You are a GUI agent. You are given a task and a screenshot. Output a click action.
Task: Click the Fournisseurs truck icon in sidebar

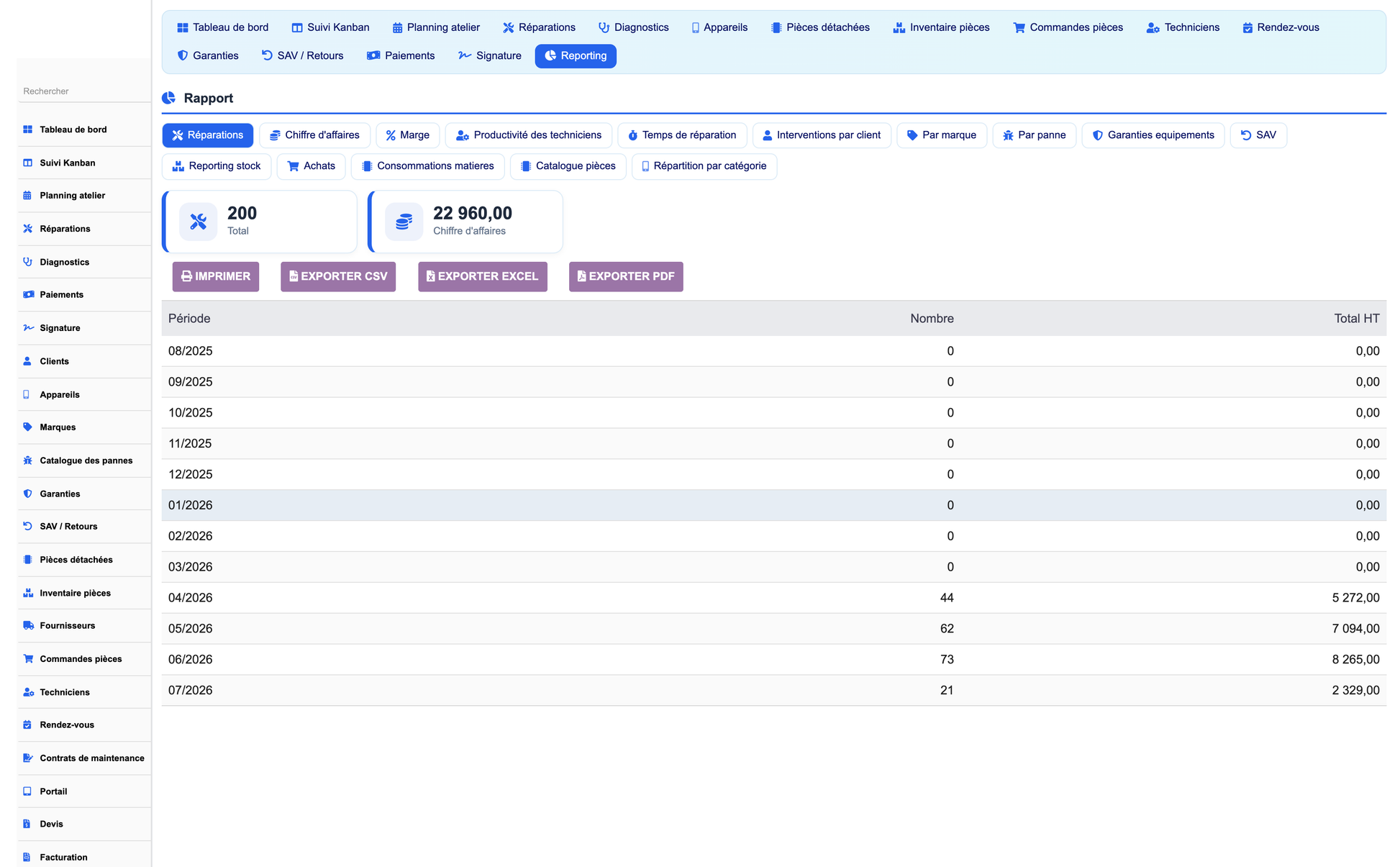[28, 625]
